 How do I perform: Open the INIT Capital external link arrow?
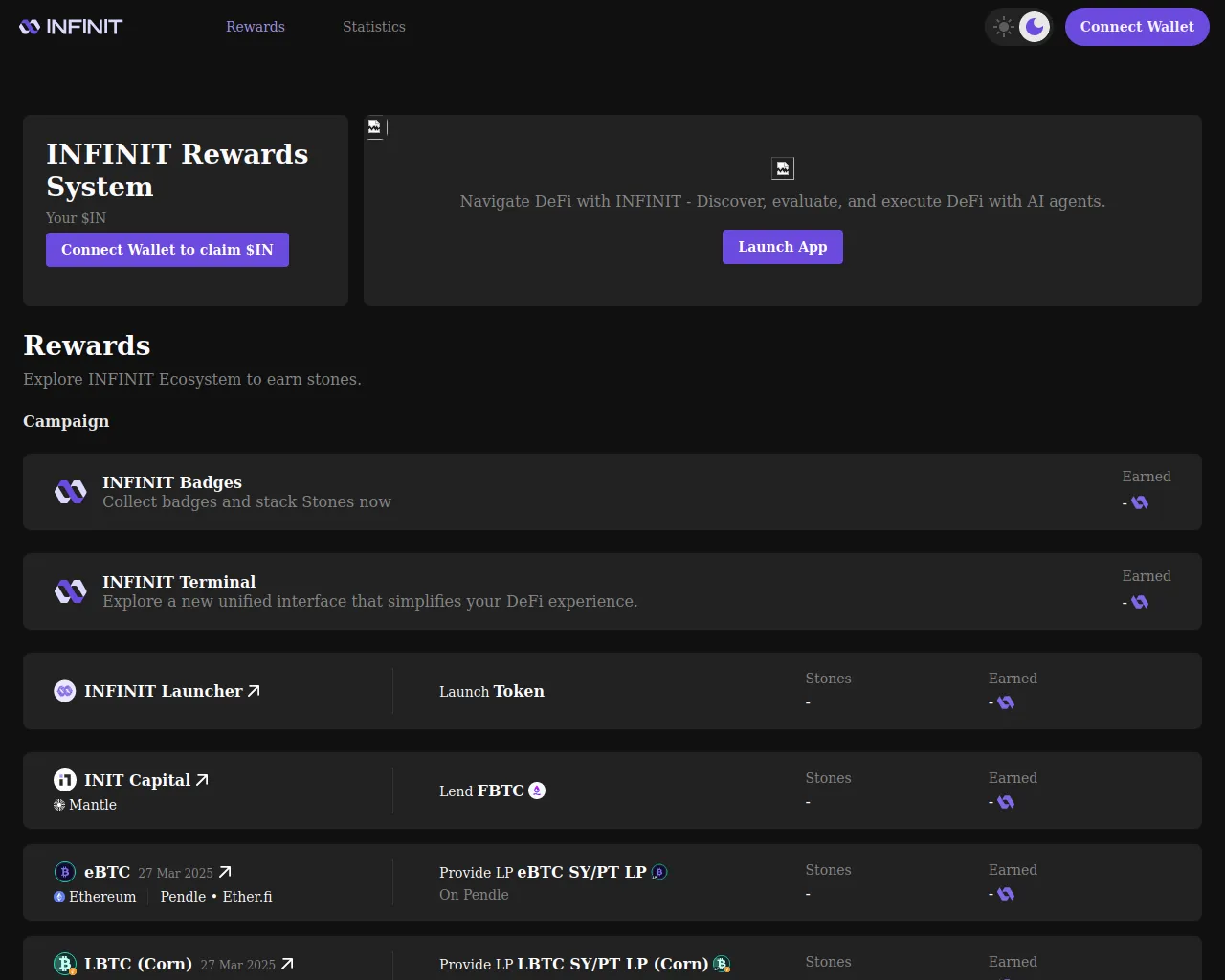pyautogui.click(x=202, y=780)
